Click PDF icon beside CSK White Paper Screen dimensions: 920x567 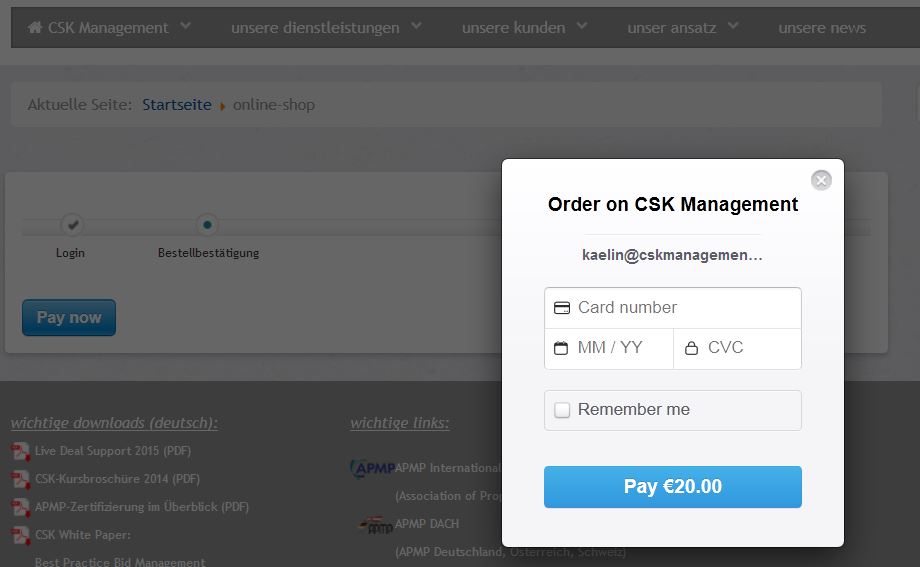click(x=20, y=535)
